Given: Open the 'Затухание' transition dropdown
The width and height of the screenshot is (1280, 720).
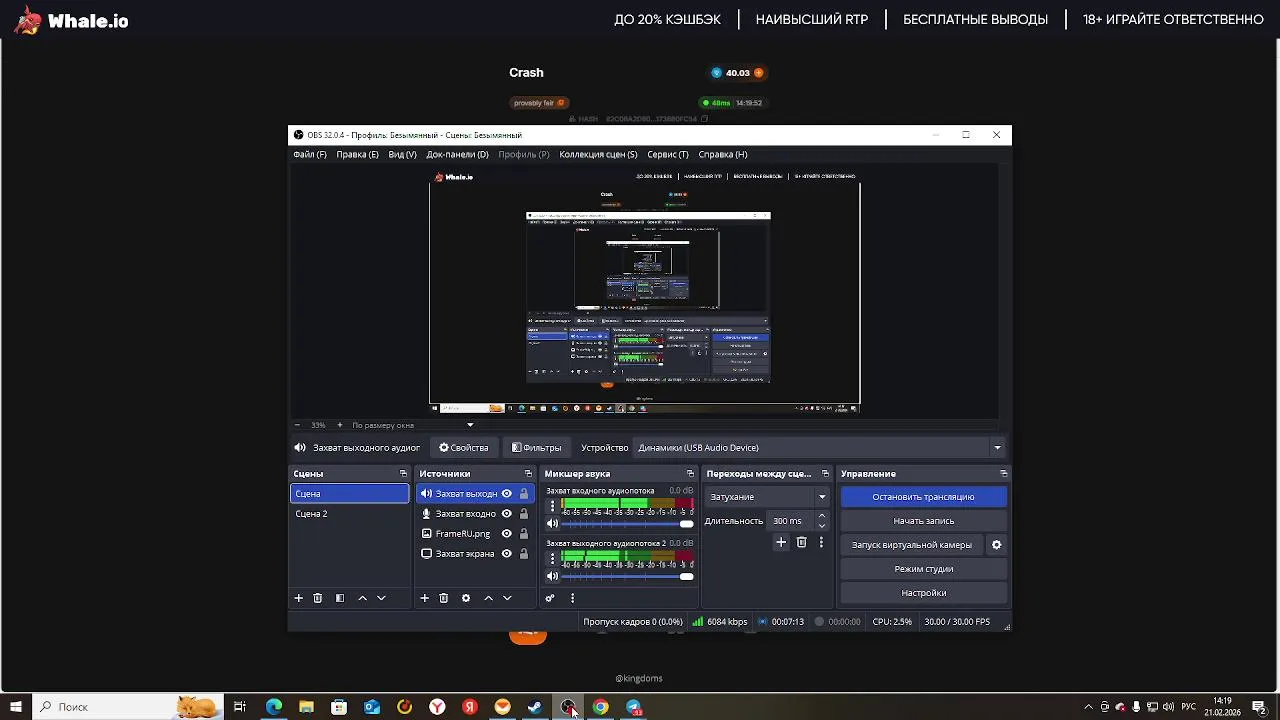Looking at the screenshot, I should pyautogui.click(x=768, y=497).
